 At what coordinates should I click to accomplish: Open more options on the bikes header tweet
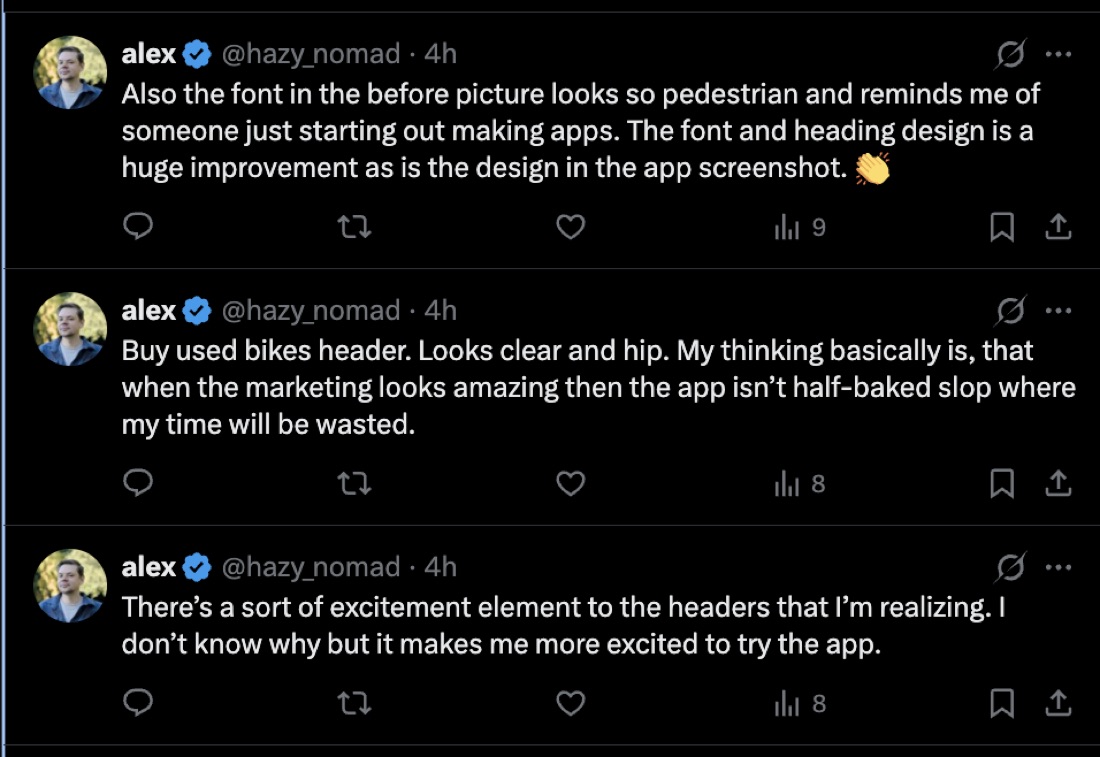tap(1058, 310)
